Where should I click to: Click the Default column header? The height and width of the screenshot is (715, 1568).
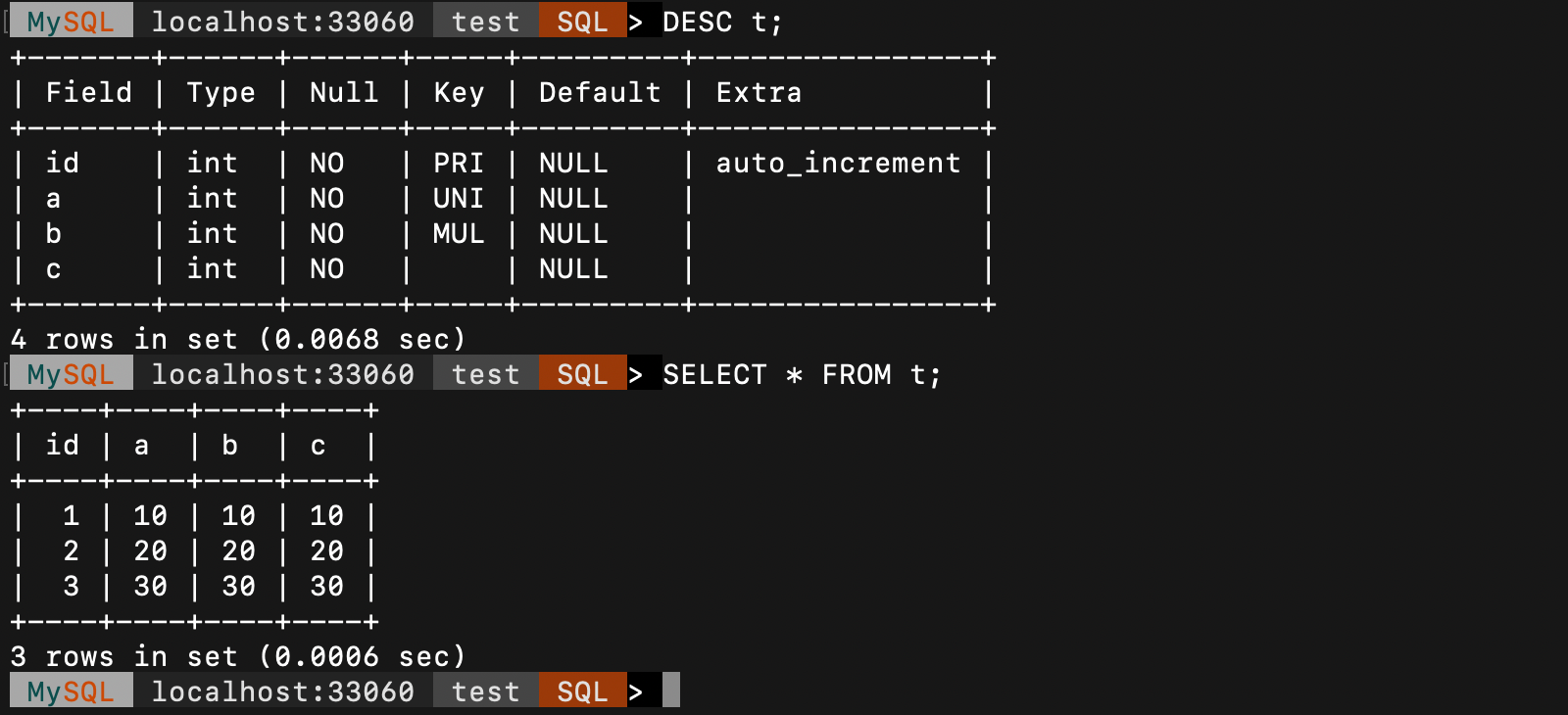coord(600,92)
